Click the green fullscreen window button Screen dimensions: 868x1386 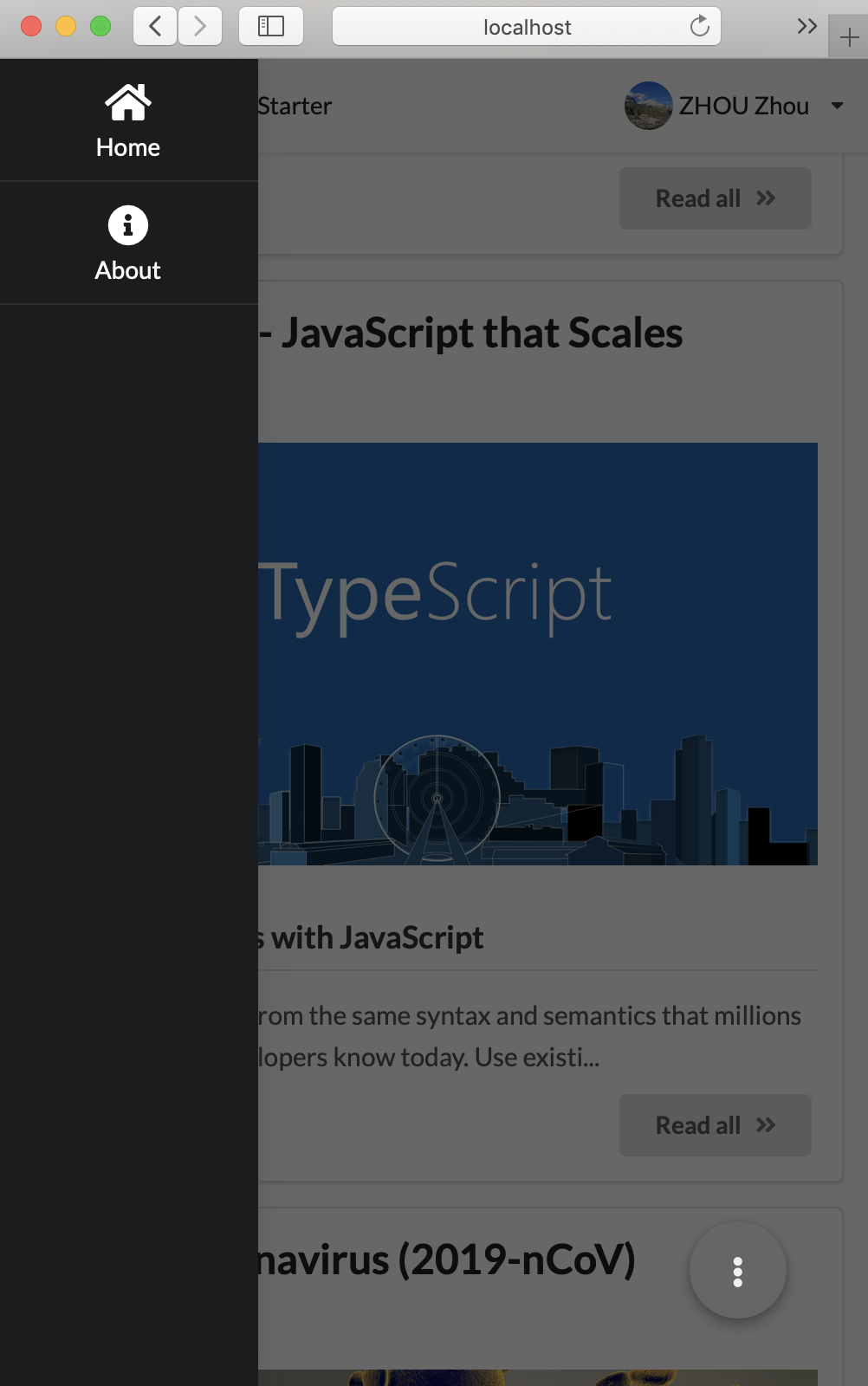[x=100, y=26]
